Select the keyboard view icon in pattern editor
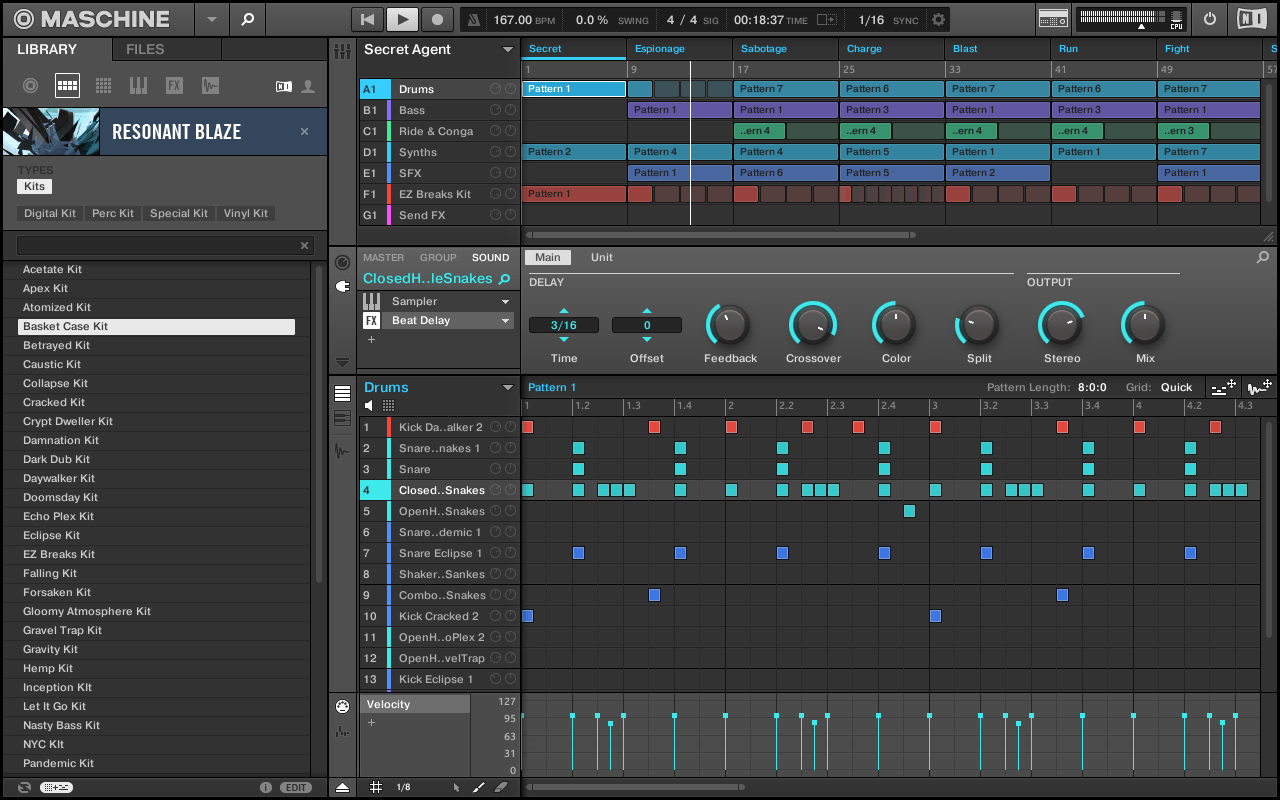Viewport: 1280px width, 800px height. 342,418
